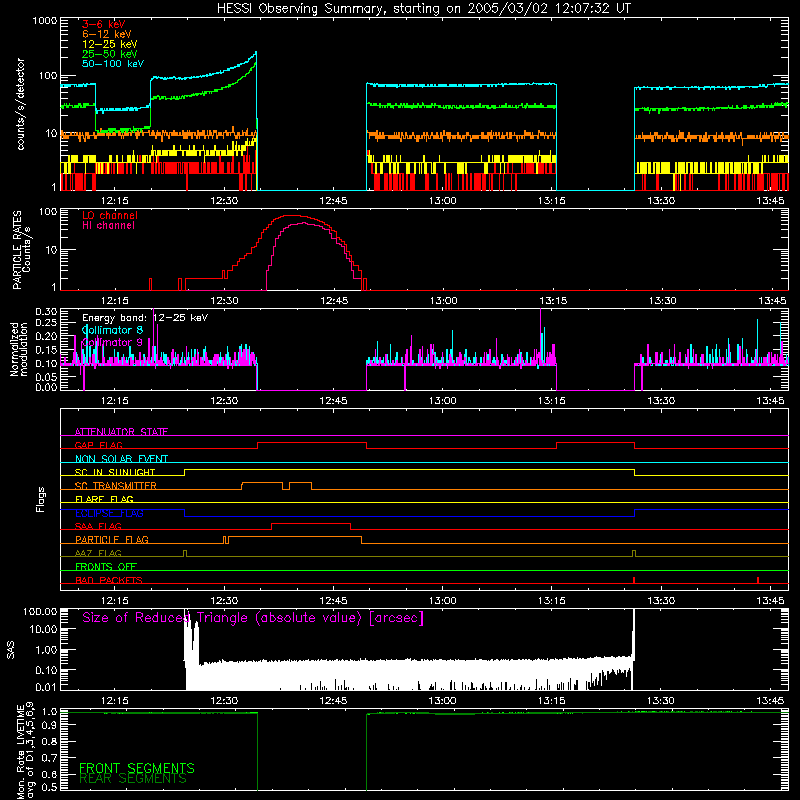This screenshot has width=800, height=800.
Task: Click the first raised GAP_FLAG segment
Action: (312, 442)
